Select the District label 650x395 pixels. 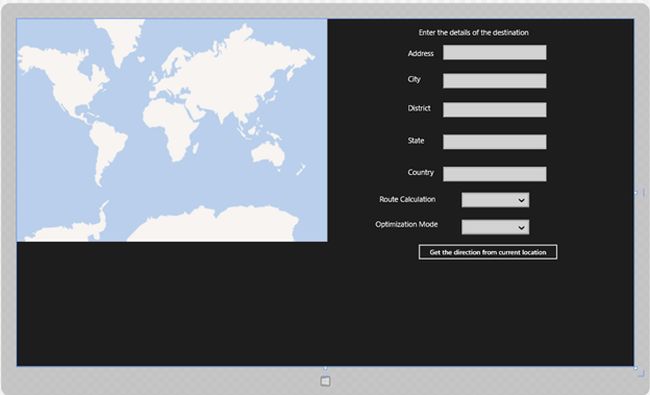point(419,108)
